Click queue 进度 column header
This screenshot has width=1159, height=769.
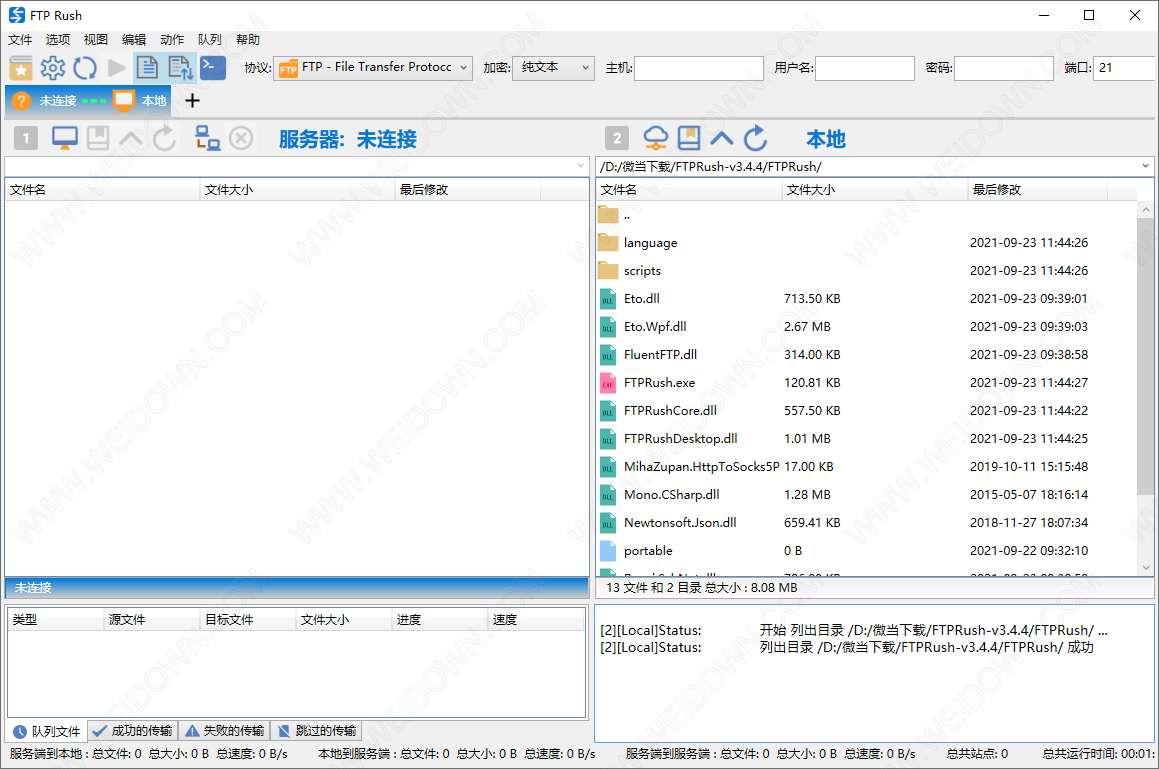(x=440, y=620)
